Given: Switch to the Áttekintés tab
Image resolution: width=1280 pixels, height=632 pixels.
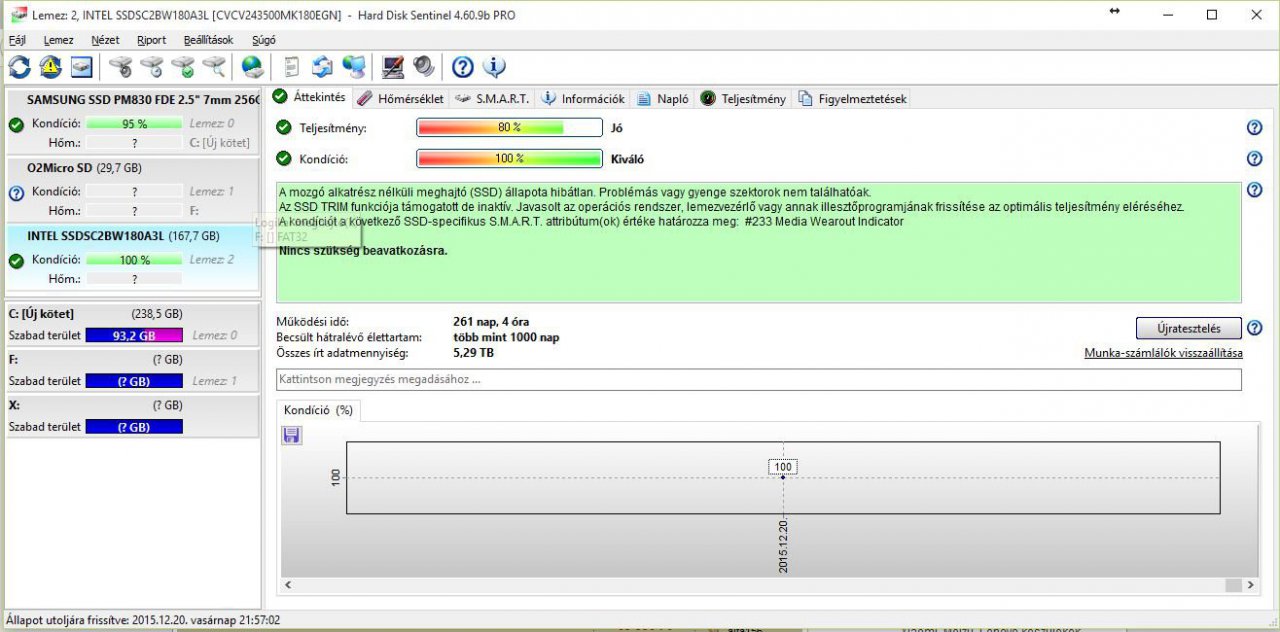Looking at the screenshot, I should coord(309,97).
